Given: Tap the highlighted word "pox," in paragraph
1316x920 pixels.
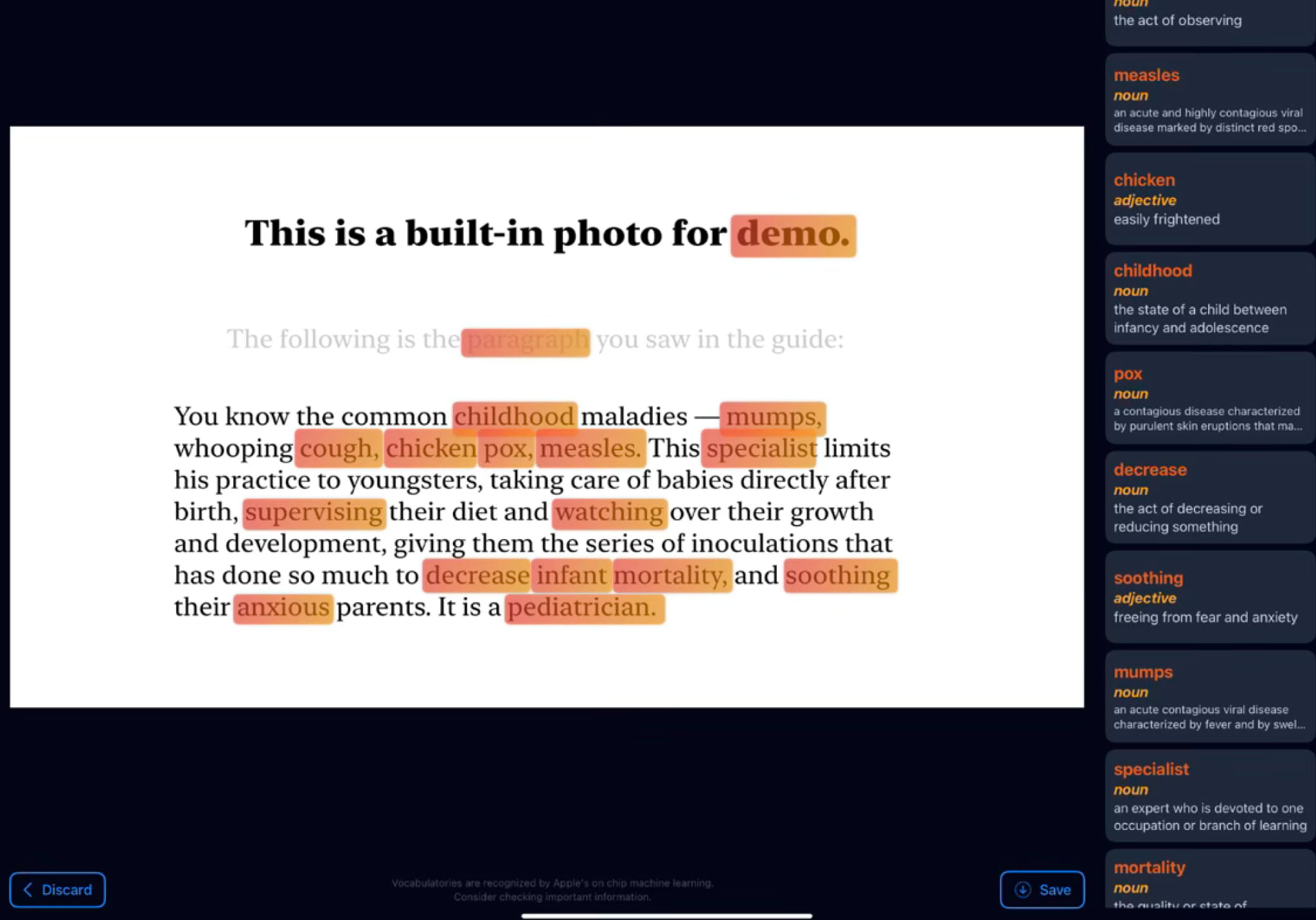Looking at the screenshot, I should pyautogui.click(x=508, y=449).
